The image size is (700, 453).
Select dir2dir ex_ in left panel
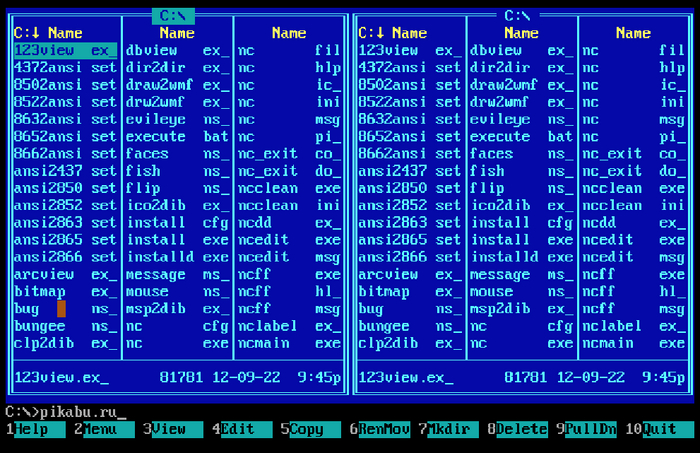[177, 68]
